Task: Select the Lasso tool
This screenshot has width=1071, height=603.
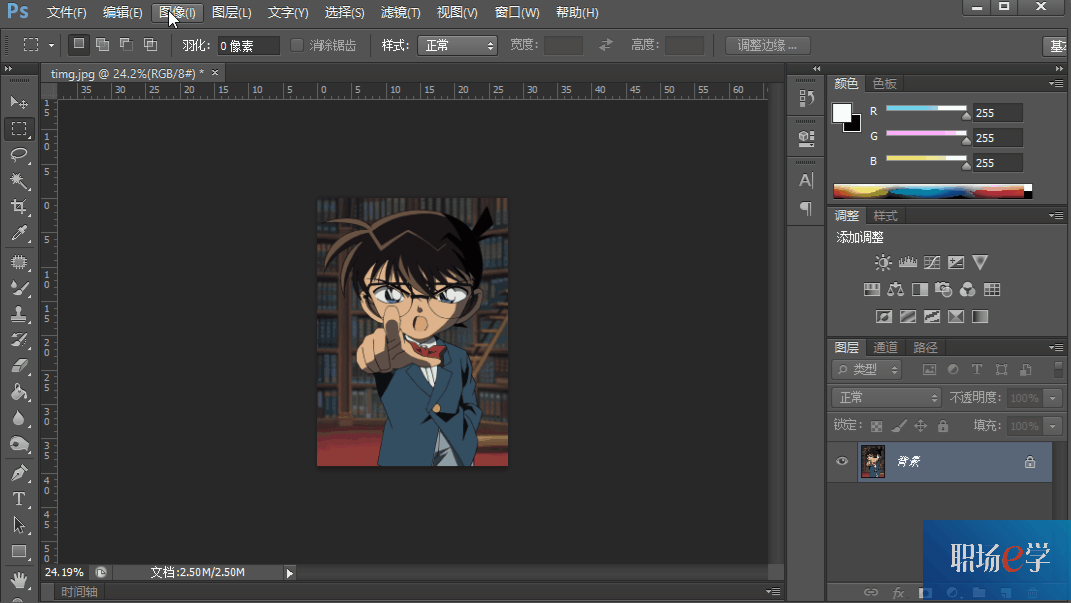Action: tap(18, 155)
